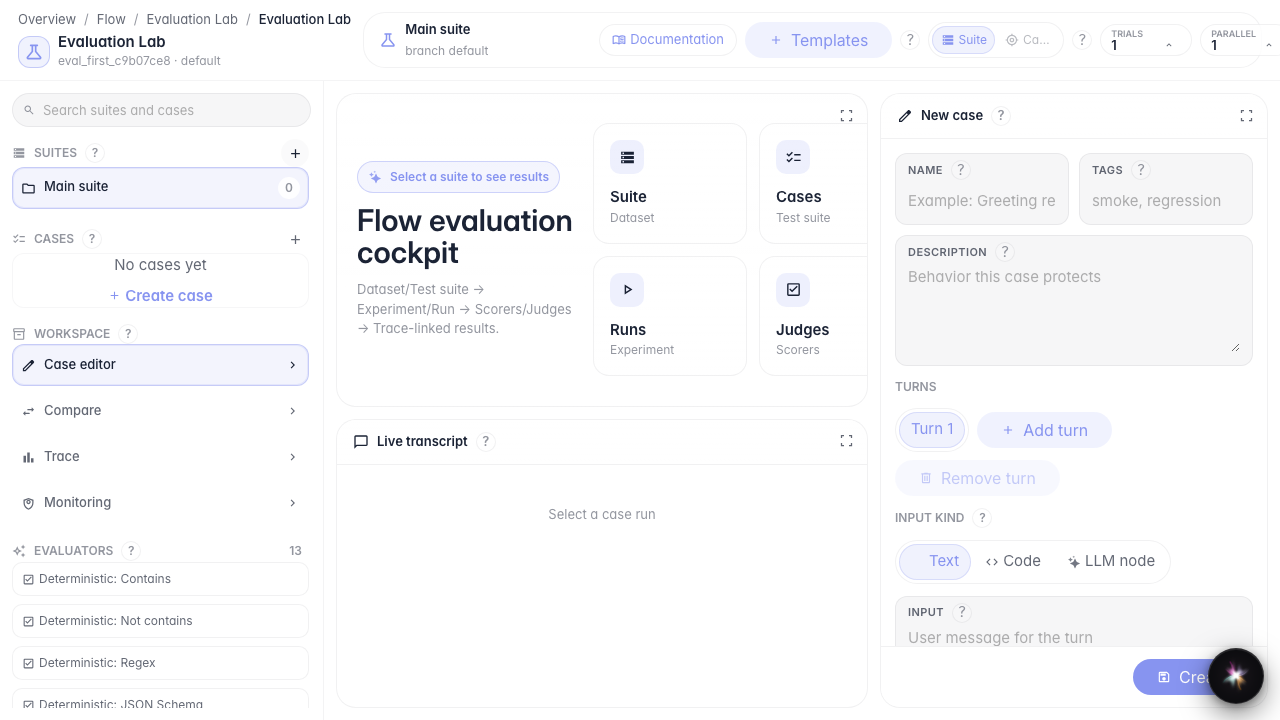Image resolution: width=1280 pixels, height=720 pixels.
Task: Open the Templates button
Action: pos(818,40)
